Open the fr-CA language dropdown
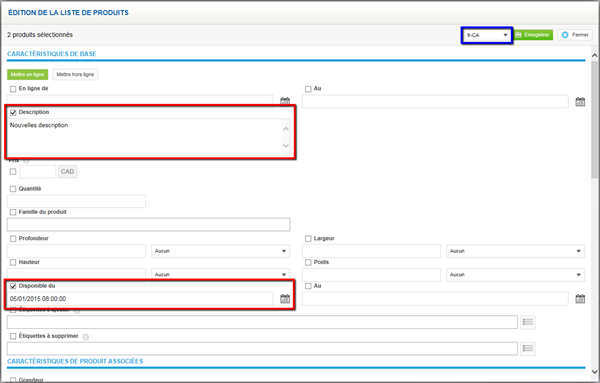This screenshot has width=600, height=383. 487,35
